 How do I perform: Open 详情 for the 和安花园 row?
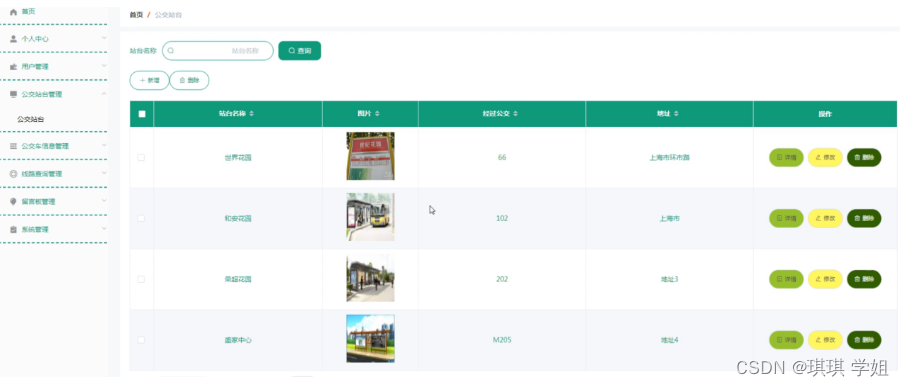tap(786, 218)
